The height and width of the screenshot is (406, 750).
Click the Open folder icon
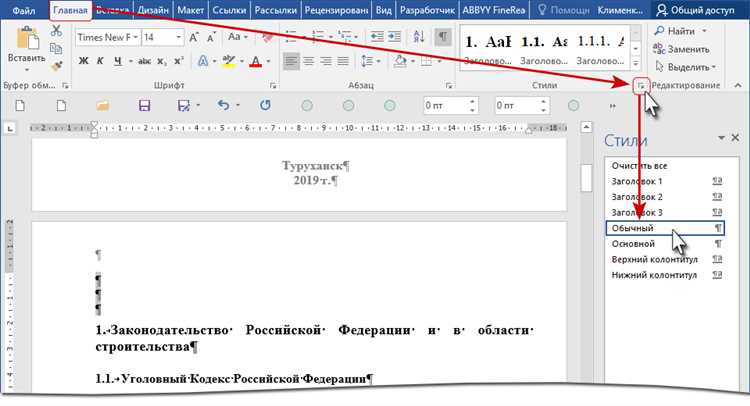point(102,105)
